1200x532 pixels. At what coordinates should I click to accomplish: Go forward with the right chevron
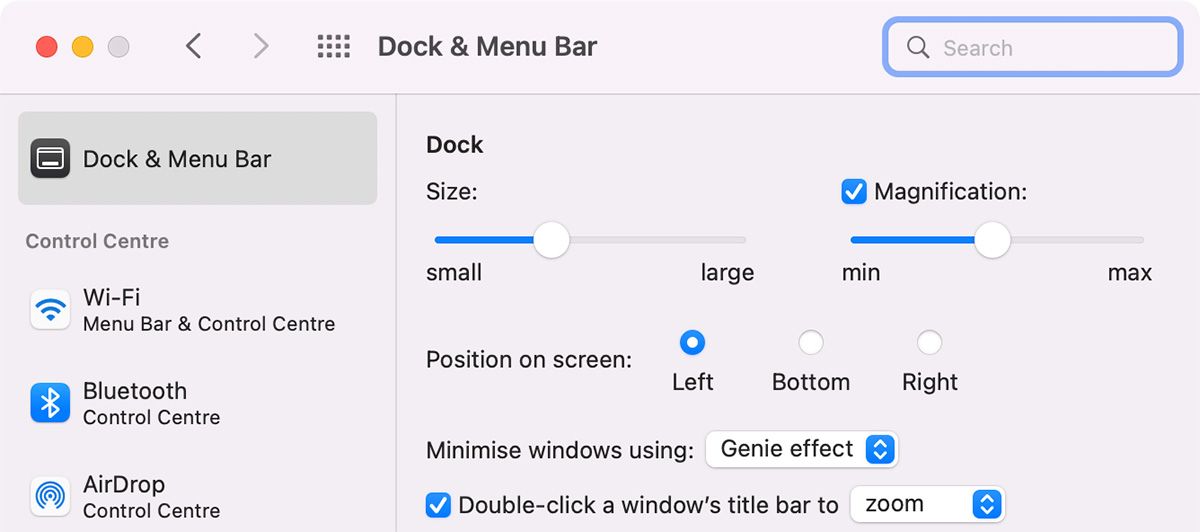pos(261,47)
